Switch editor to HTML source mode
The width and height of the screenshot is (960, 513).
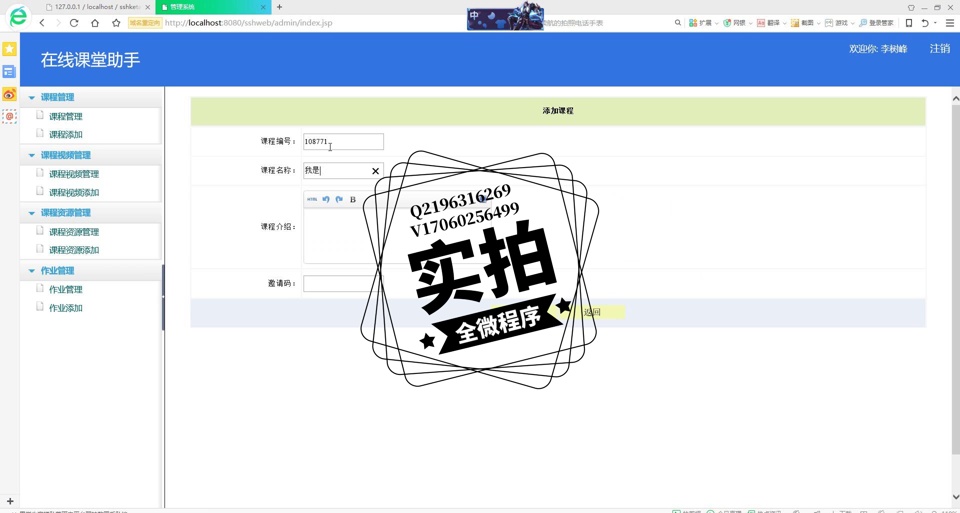(312, 199)
